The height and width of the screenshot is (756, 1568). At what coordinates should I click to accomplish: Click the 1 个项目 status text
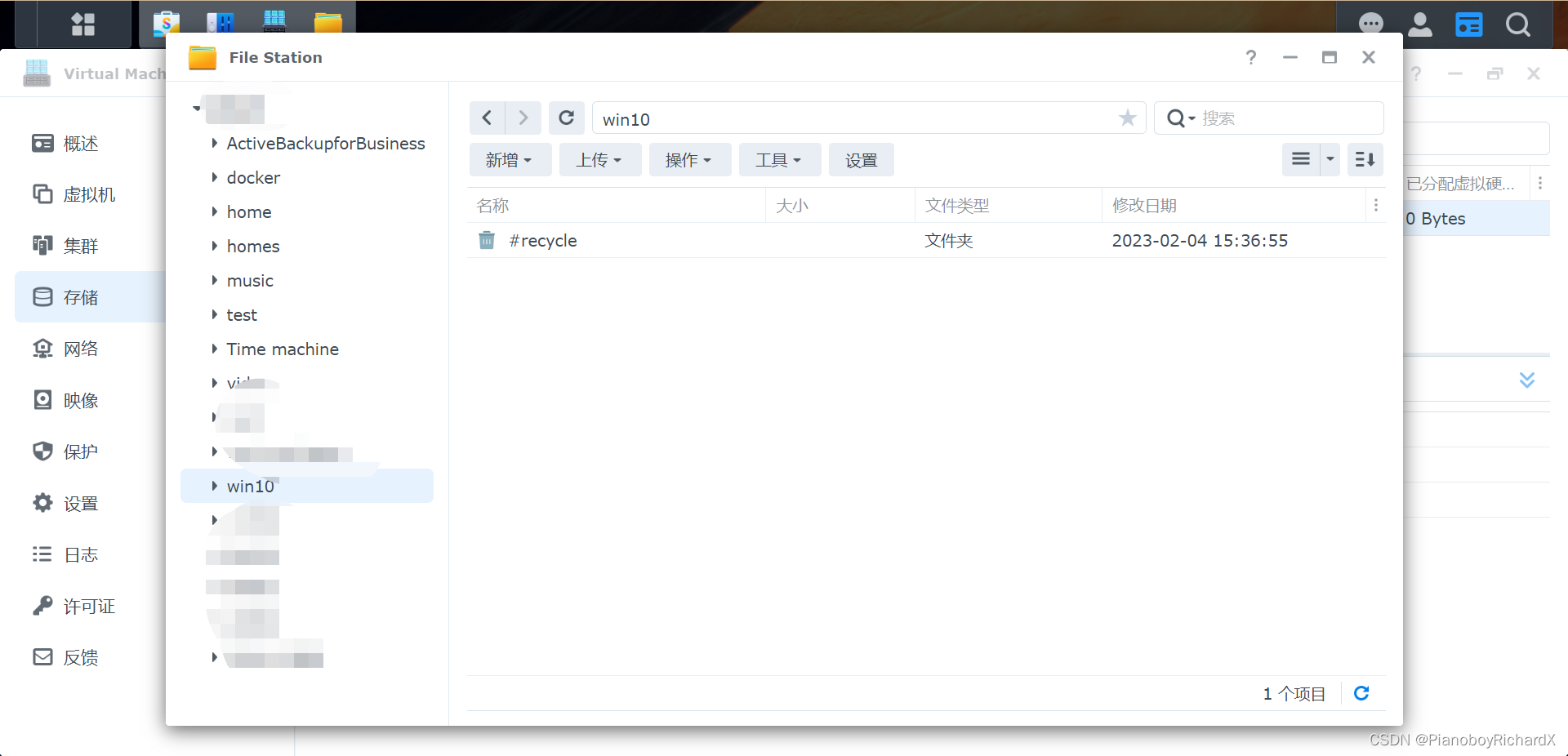click(x=1294, y=693)
